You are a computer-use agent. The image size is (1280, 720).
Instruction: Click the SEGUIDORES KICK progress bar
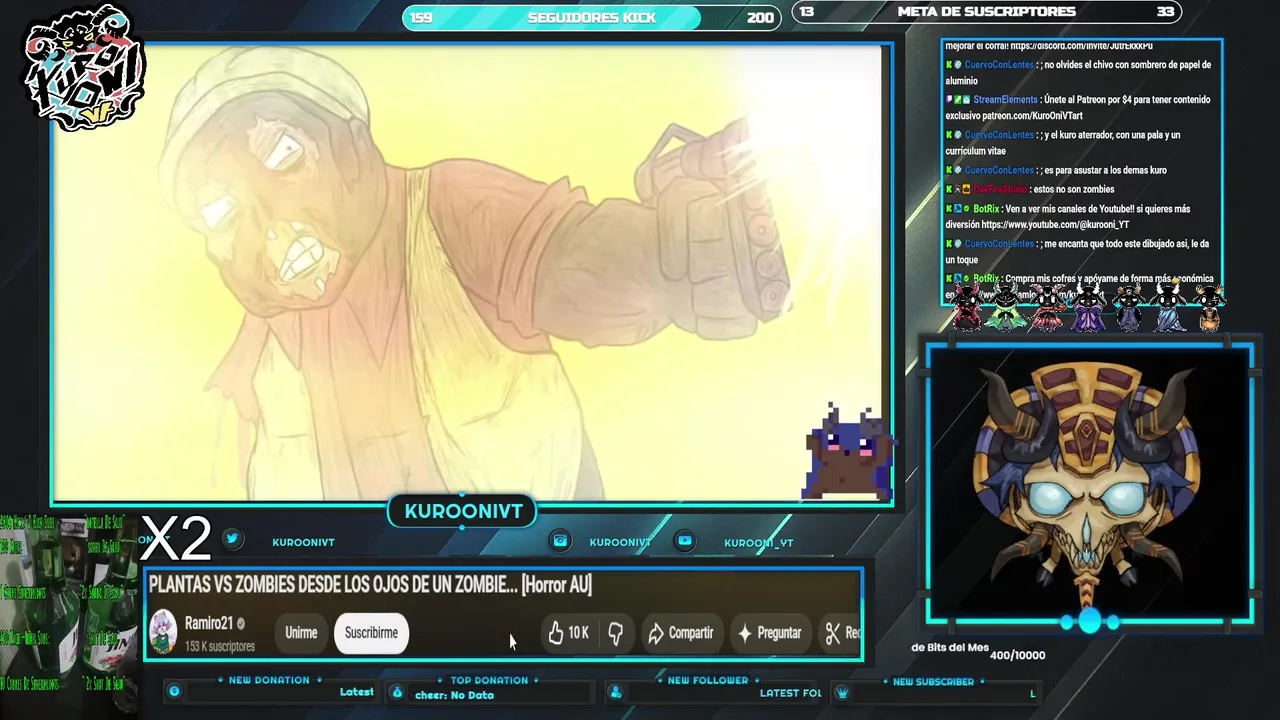(592, 17)
